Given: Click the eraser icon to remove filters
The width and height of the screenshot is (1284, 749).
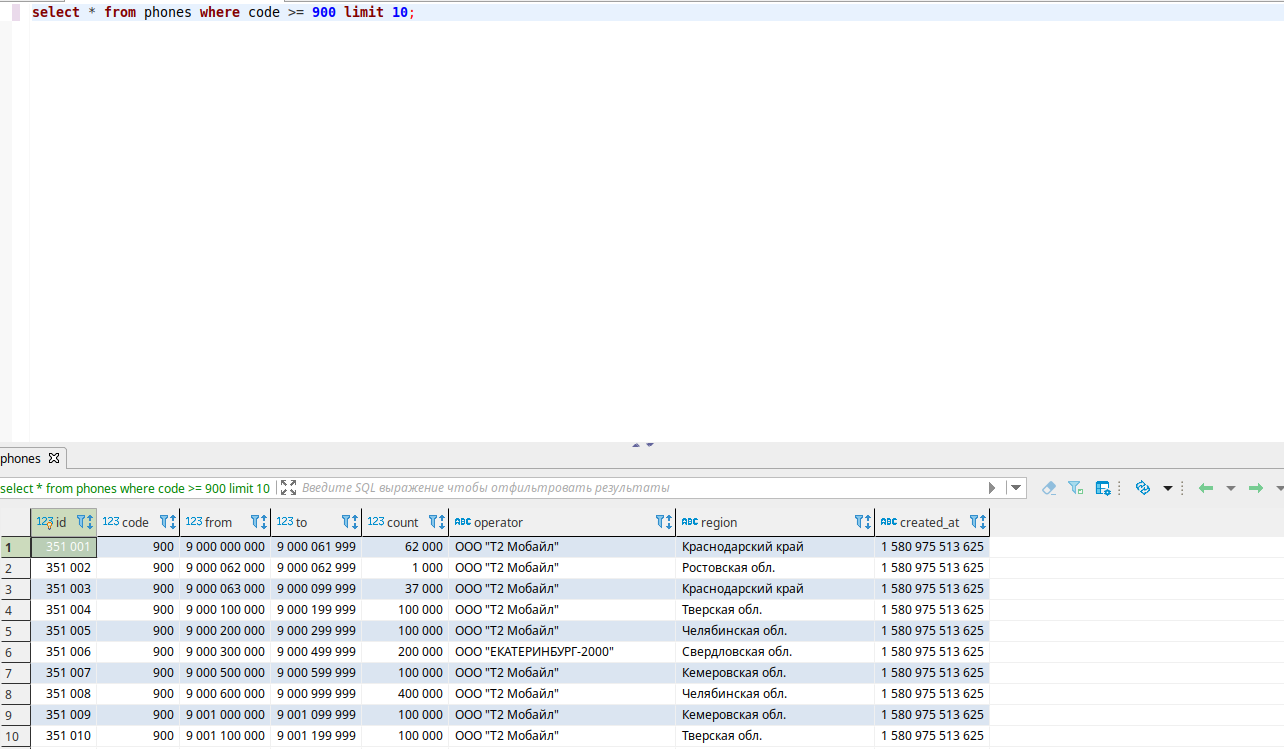Looking at the screenshot, I should tap(1049, 488).
